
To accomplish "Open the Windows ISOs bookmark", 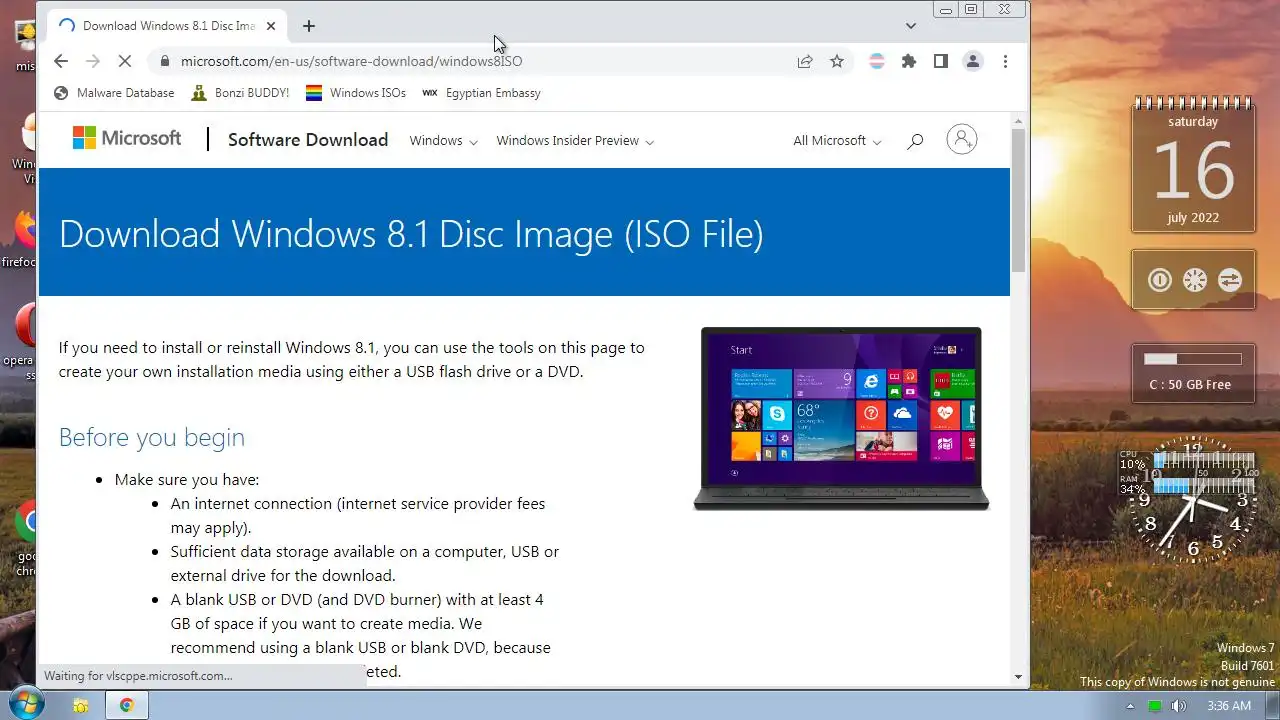I will pyautogui.click(x=356, y=93).
